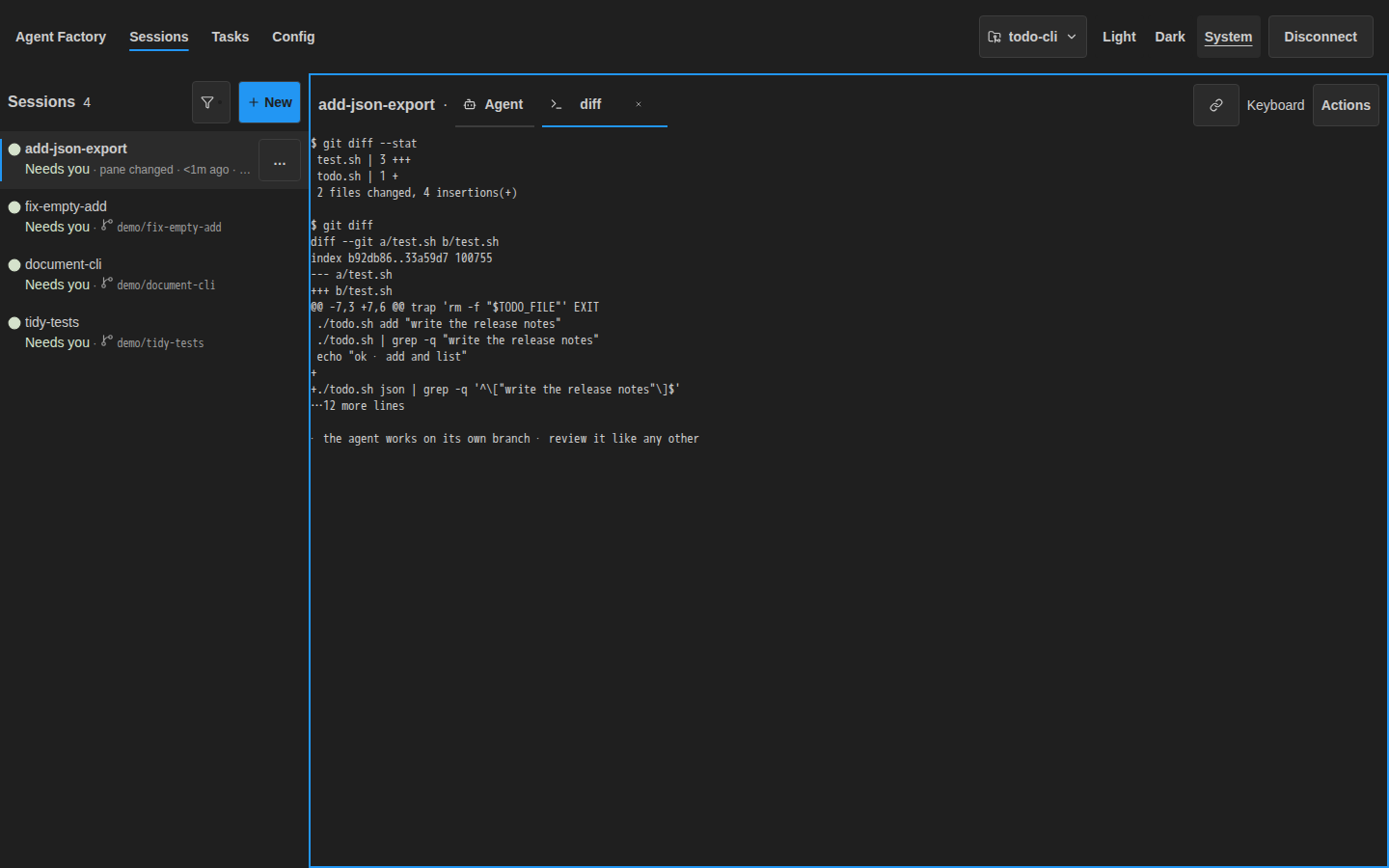Click the demo/document-cli branch label

point(166,285)
